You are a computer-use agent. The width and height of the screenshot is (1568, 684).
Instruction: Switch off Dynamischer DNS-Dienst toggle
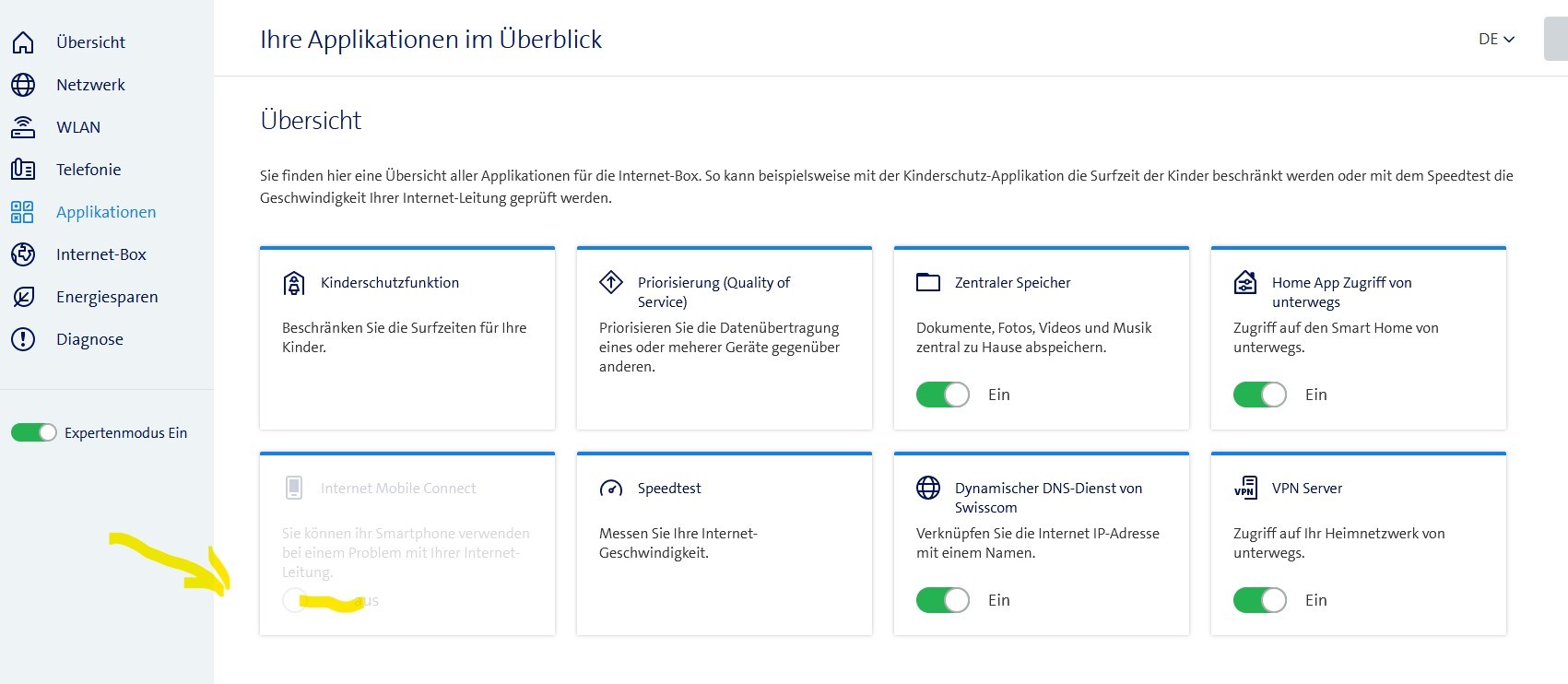(942, 600)
